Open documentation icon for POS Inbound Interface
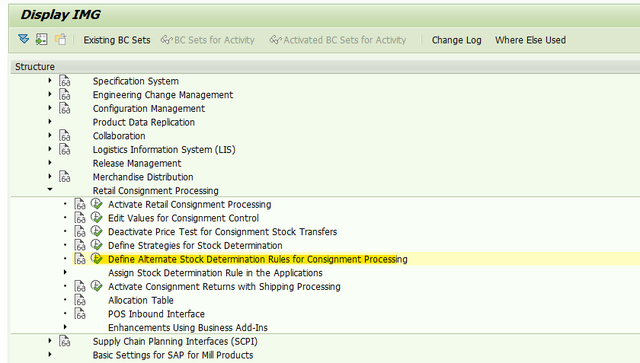The image size is (640, 363). point(80,314)
